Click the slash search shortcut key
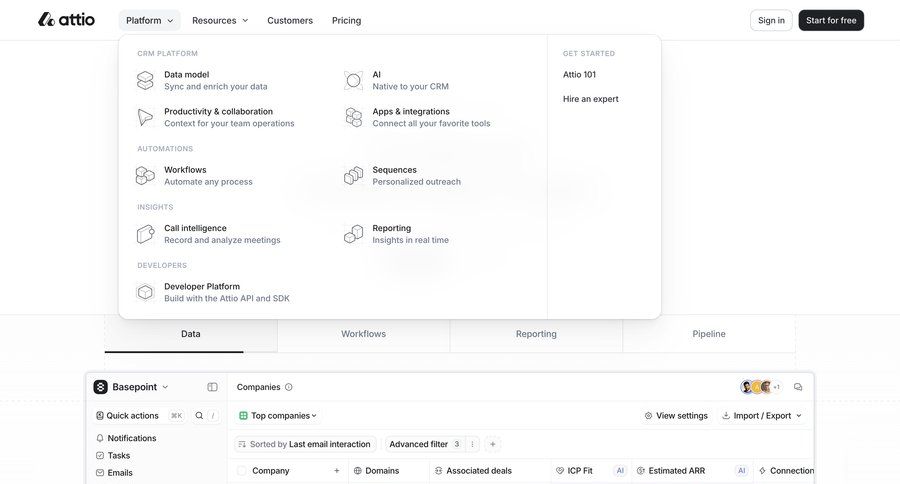The image size is (900, 484). 213,416
